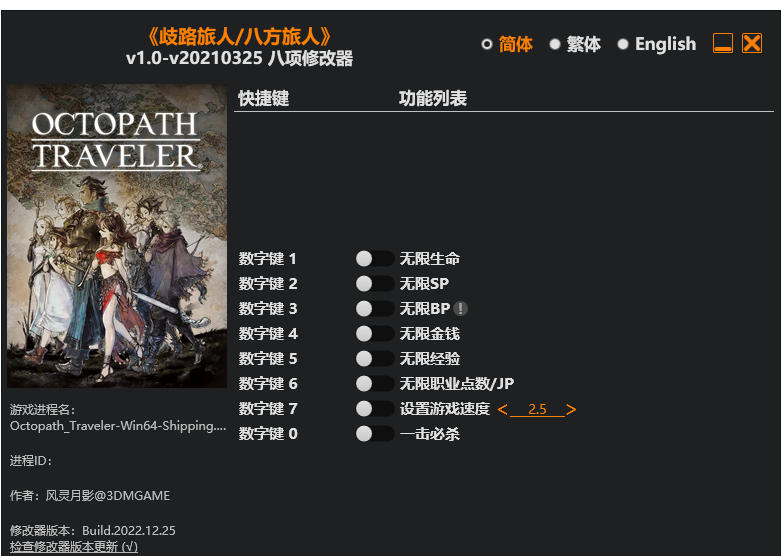Click the 数字键 2 hotkey label
The width and height of the screenshot is (781, 556).
(x=268, y=283)
